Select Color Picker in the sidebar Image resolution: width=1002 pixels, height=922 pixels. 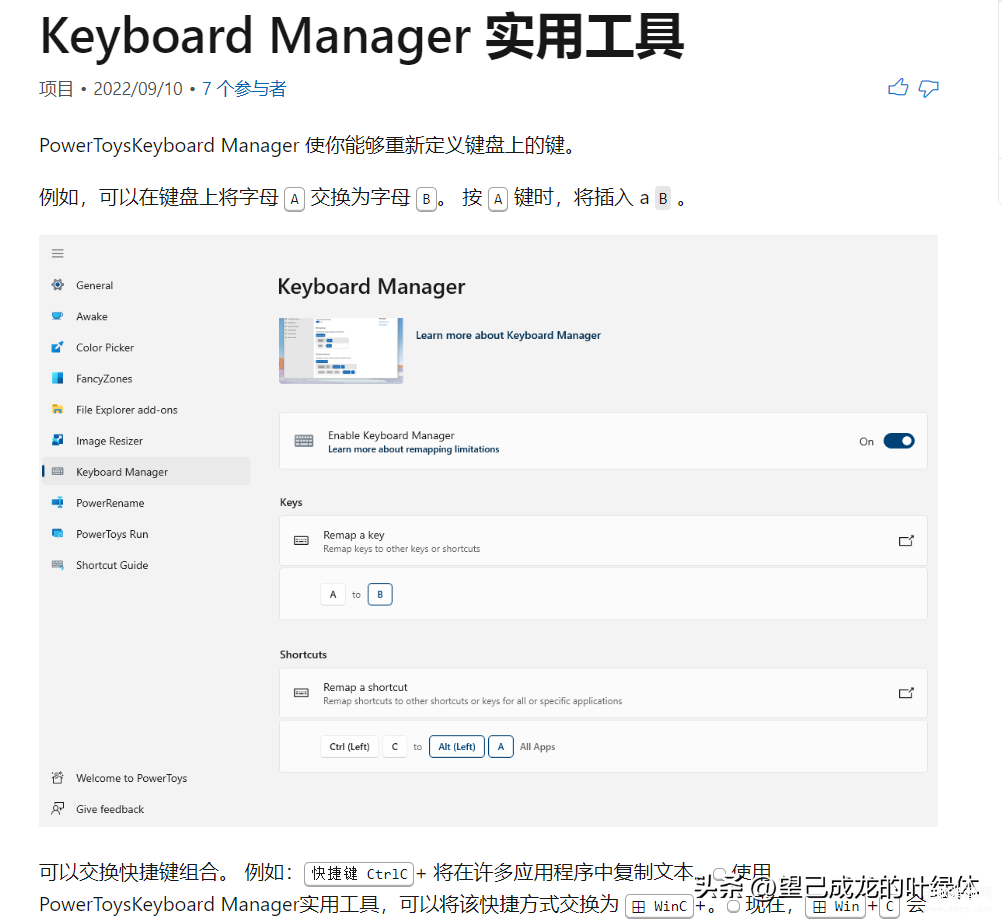105,348
